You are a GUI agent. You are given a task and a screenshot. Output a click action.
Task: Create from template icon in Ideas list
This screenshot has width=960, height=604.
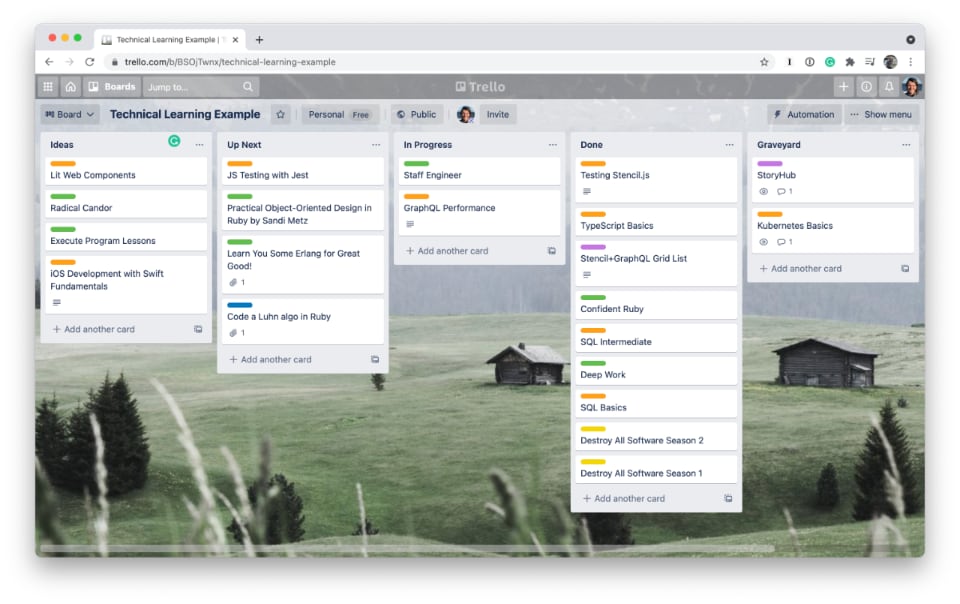pos(198,329)
